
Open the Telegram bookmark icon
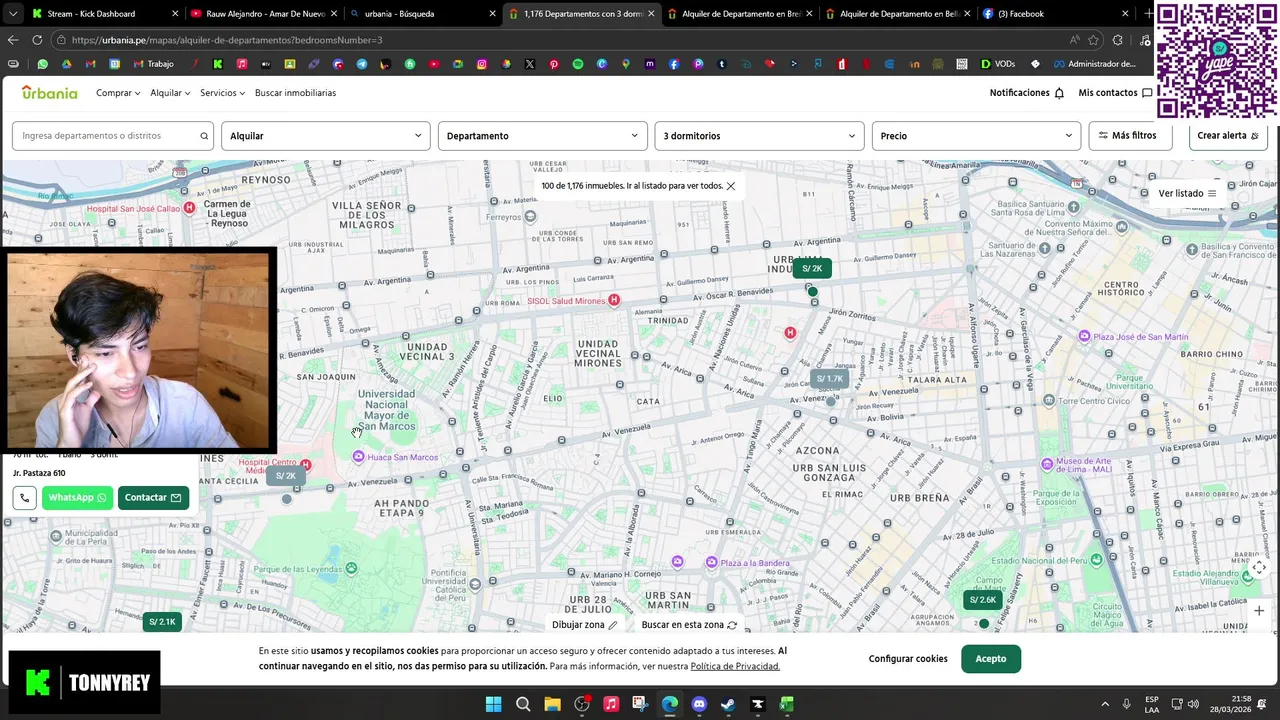[x=362, y=64]
